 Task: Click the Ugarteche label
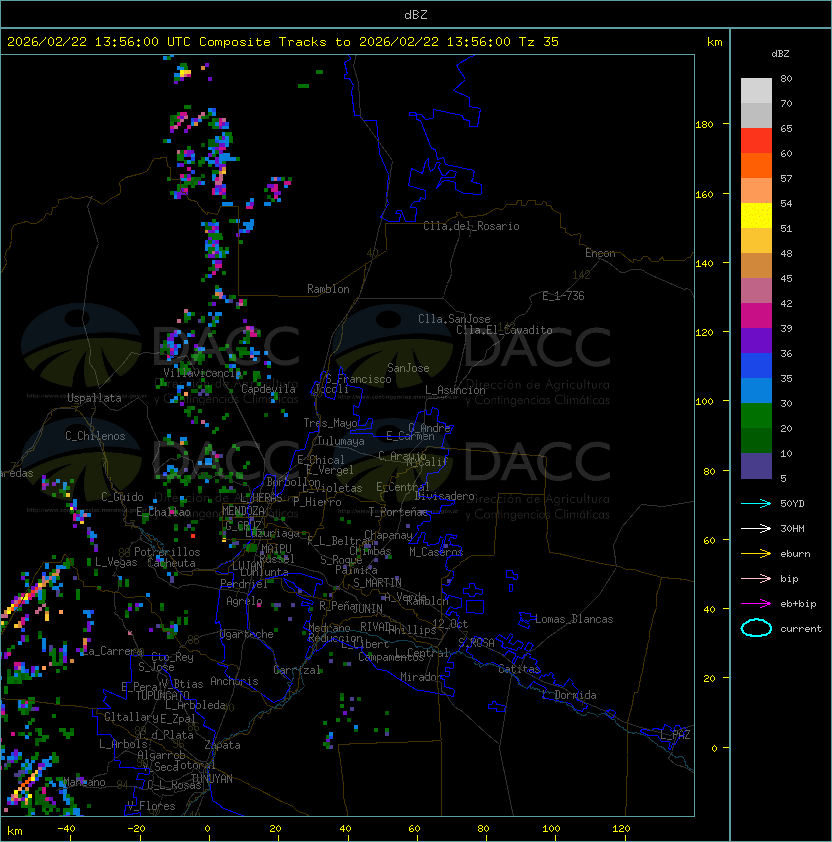(247, 634)
